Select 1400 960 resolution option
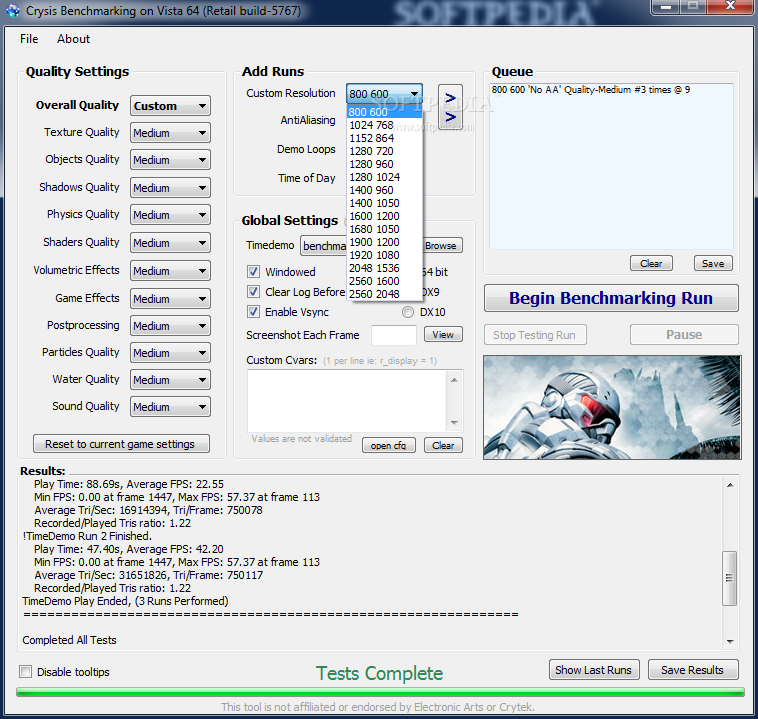 coord(384,190)
